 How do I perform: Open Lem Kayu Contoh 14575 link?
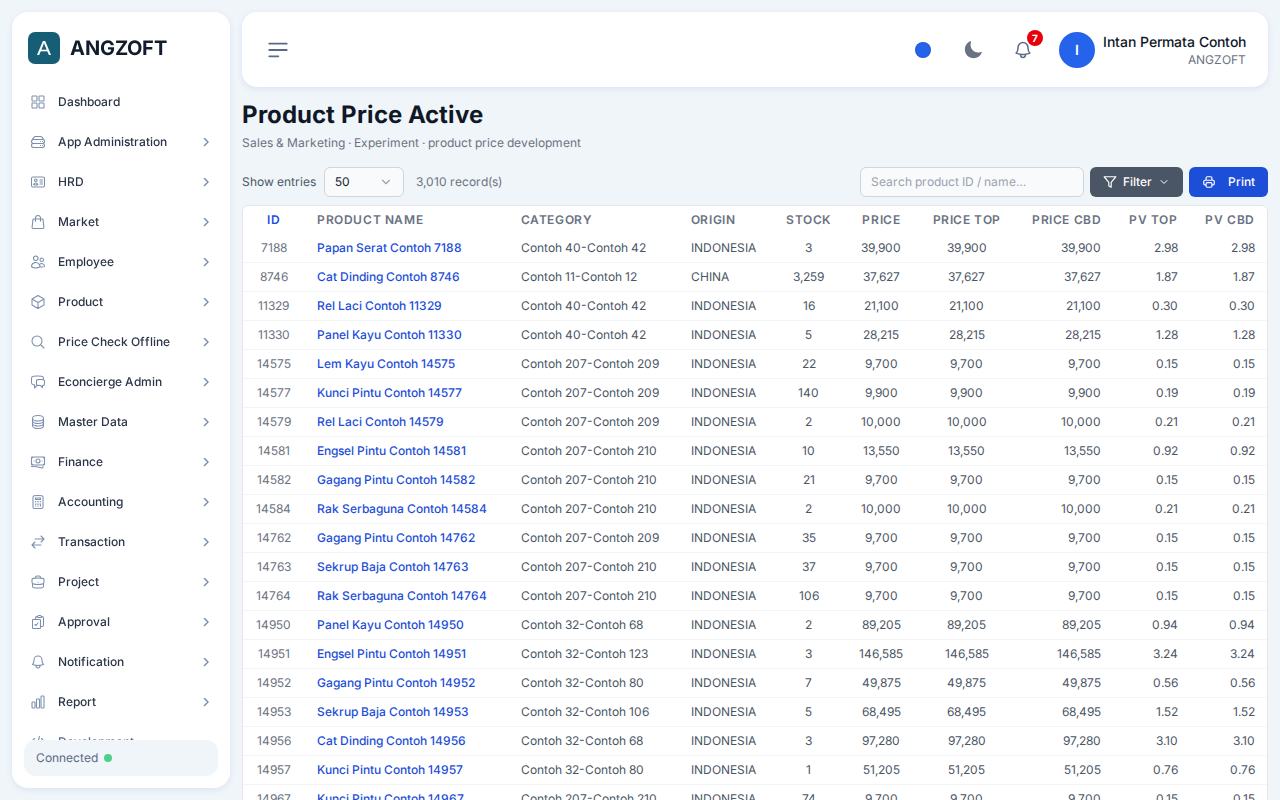pyautogui.click(x=386, y=364)
